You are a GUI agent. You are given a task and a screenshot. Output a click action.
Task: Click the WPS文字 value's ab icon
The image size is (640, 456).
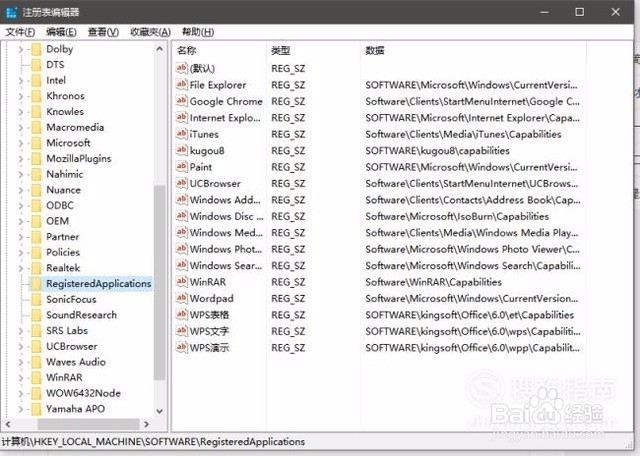point(182,331)
